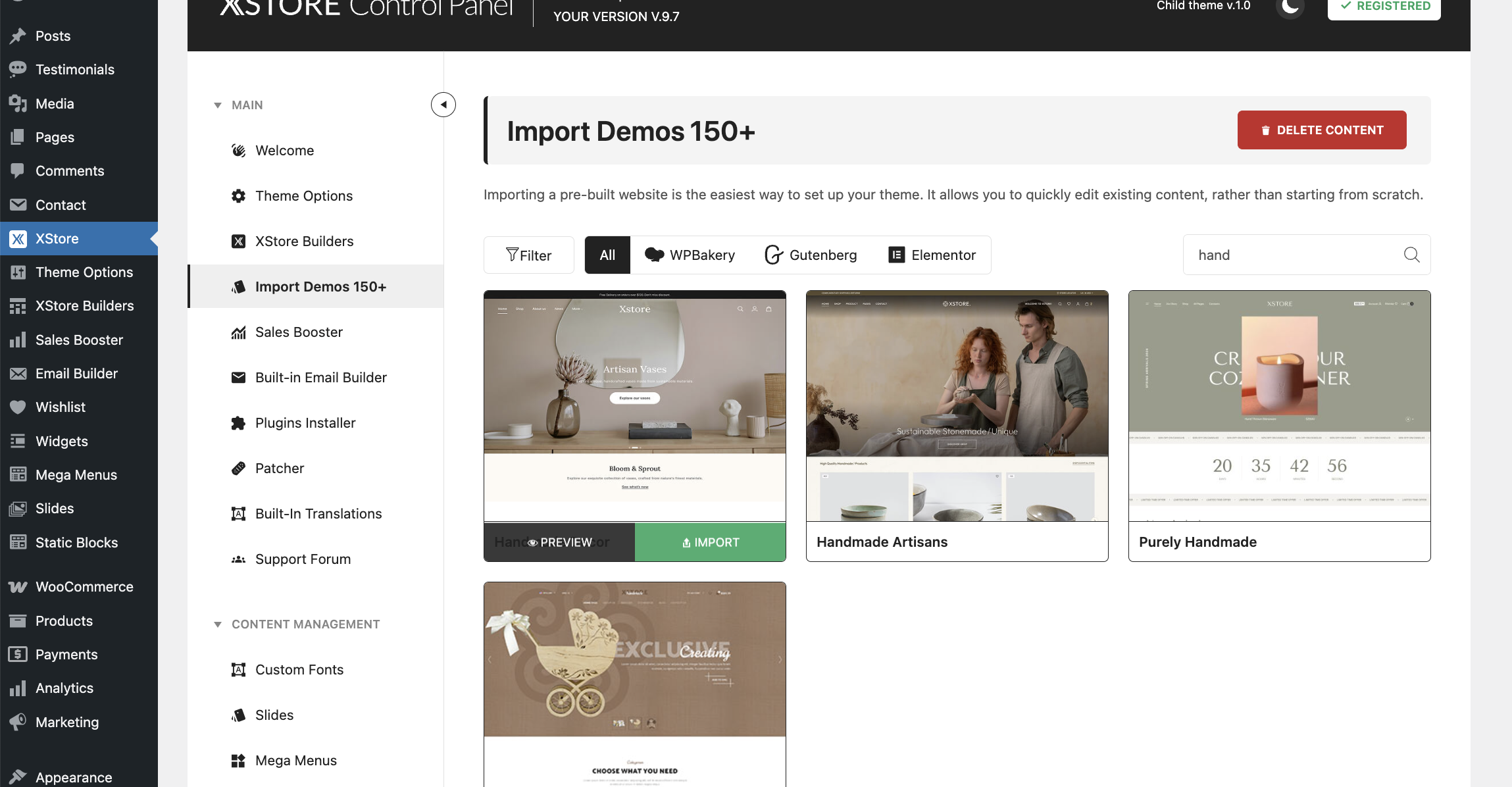Open Theme Options gear icon in panel
Viewport: 1512px width, 787px height.
click(x=238, y=196)
